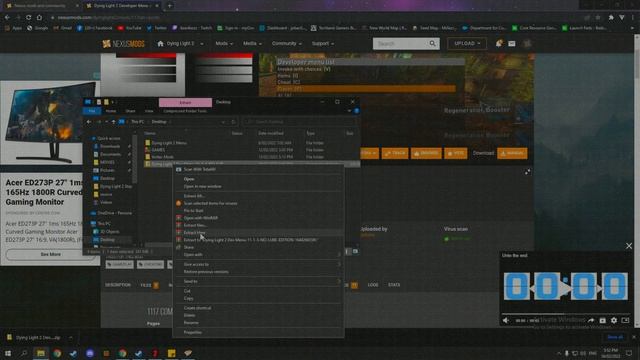
Task: Open Nexus messages envelope icon
Action: pos(511,44)
